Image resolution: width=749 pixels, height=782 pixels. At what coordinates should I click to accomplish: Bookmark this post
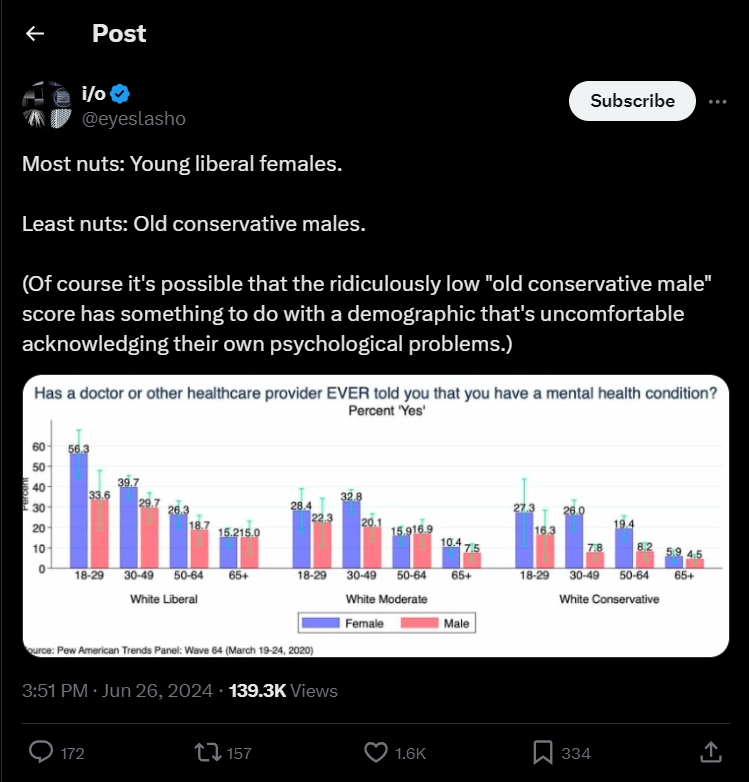(x=543, y=752)
